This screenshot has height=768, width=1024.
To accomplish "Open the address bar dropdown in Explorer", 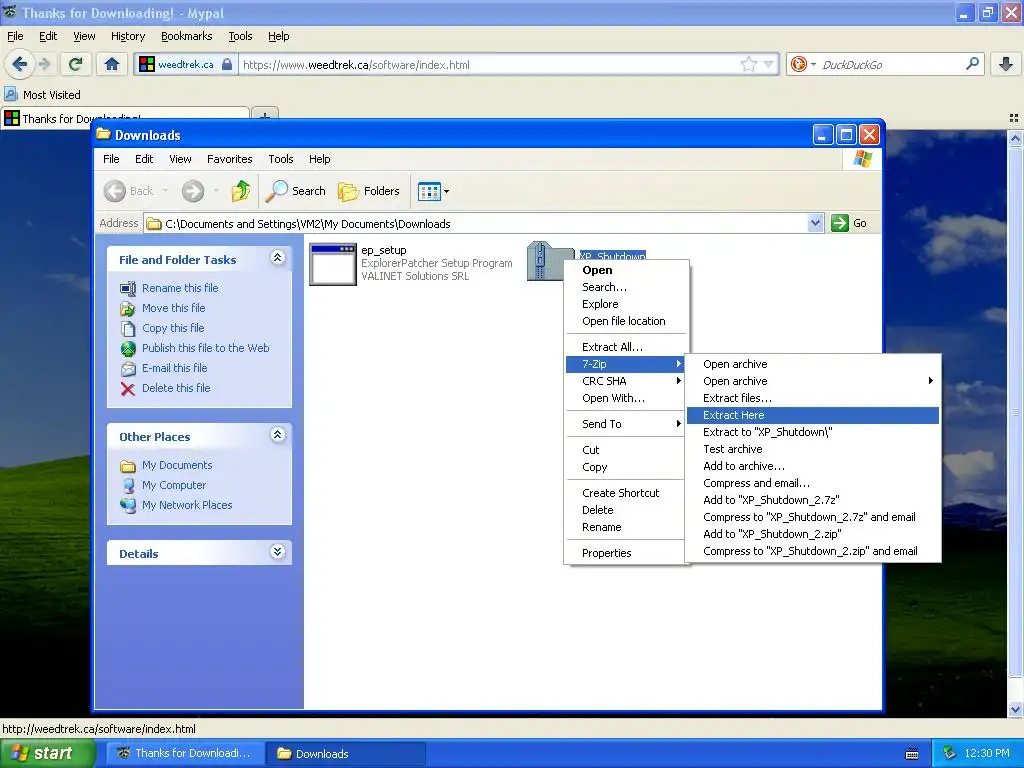I will (x=815, y=223).
